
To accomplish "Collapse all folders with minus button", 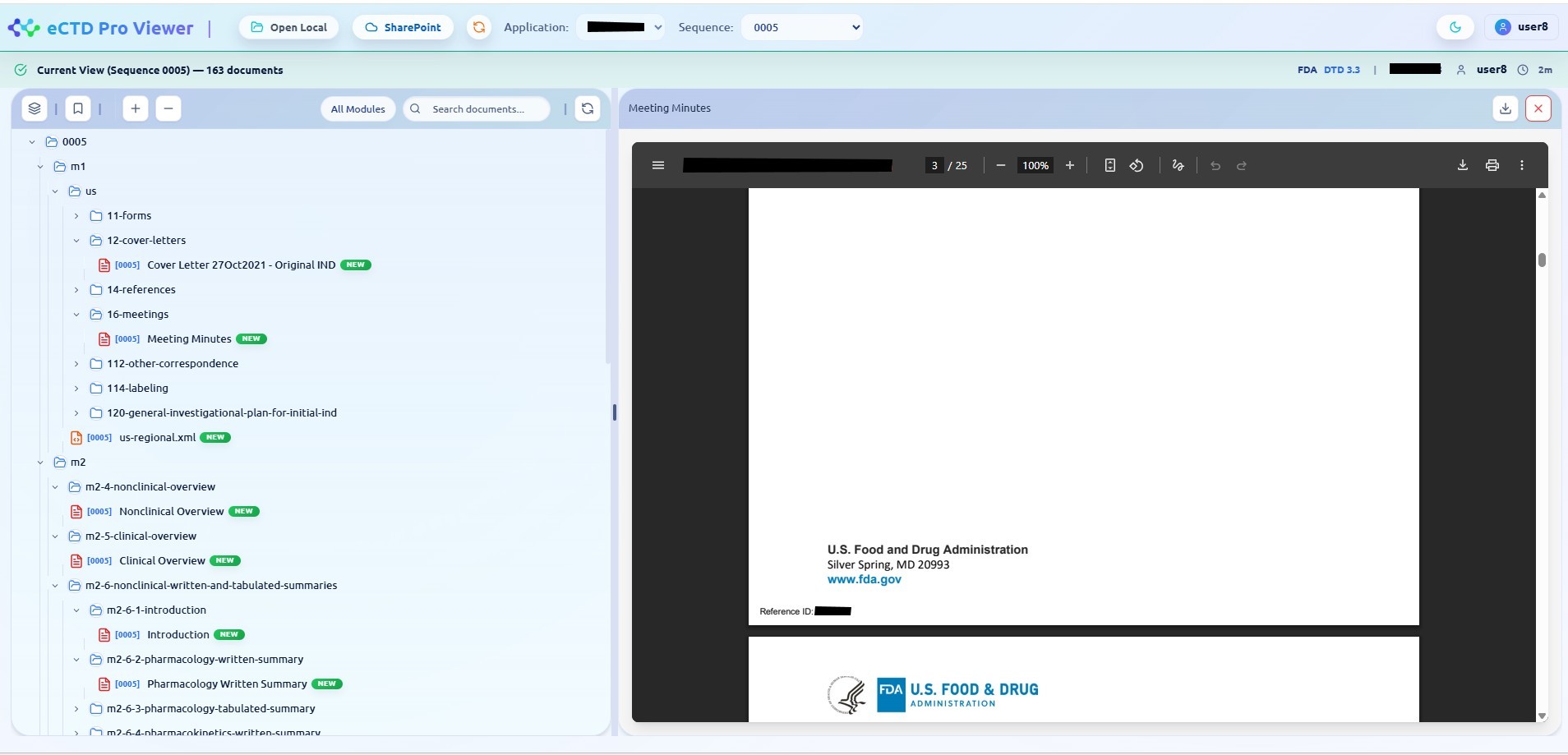I will [x=168, y=108].
